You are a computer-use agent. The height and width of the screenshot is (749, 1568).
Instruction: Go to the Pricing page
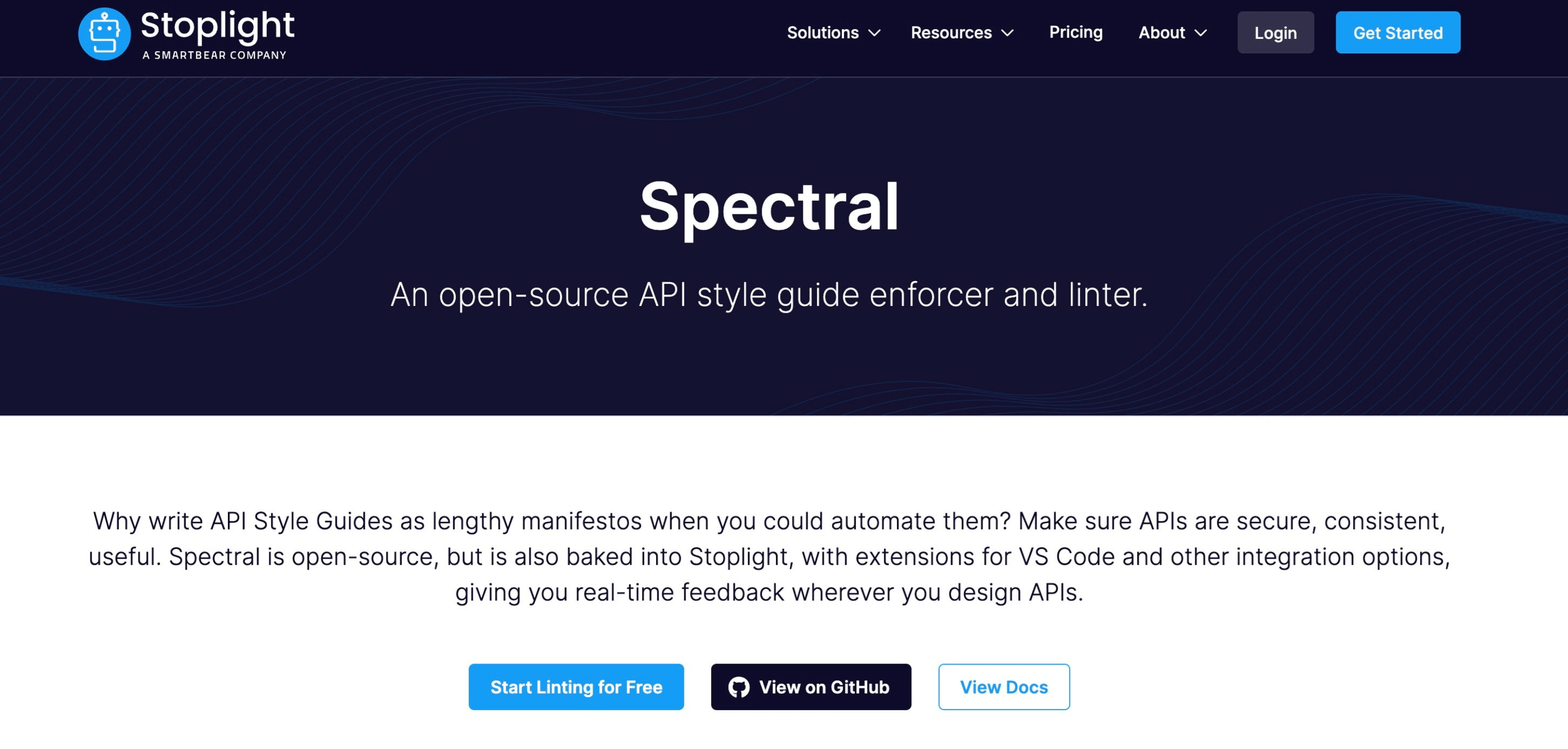point(1075,32)
